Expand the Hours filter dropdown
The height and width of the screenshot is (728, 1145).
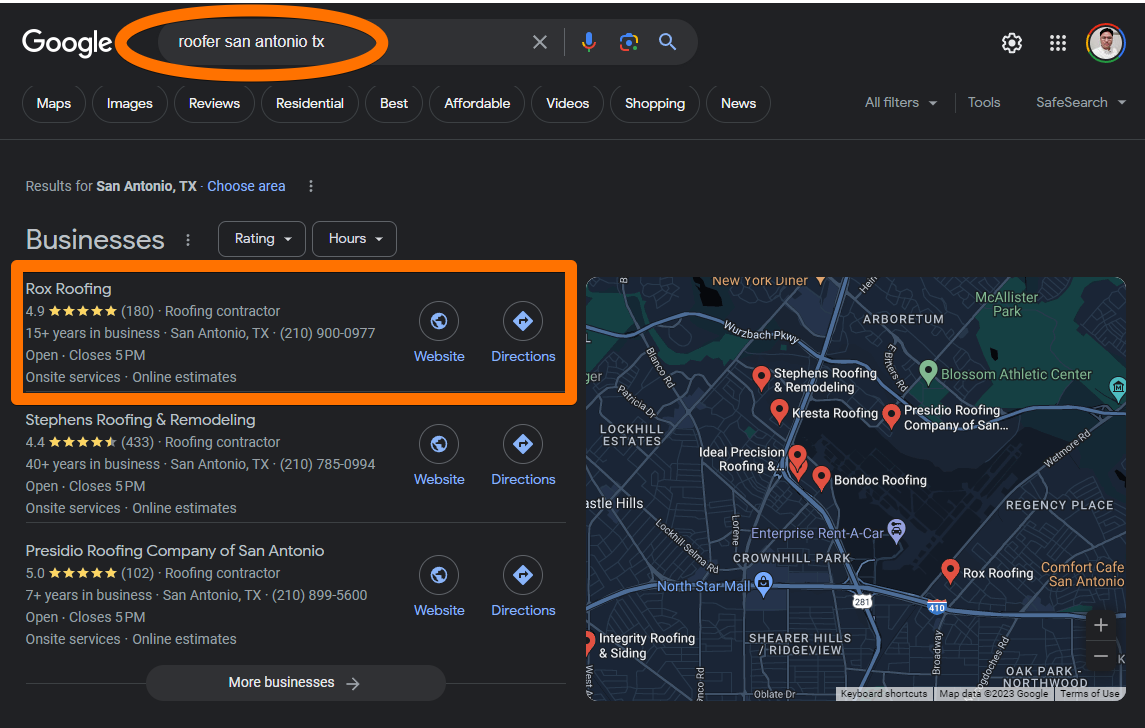355,239
